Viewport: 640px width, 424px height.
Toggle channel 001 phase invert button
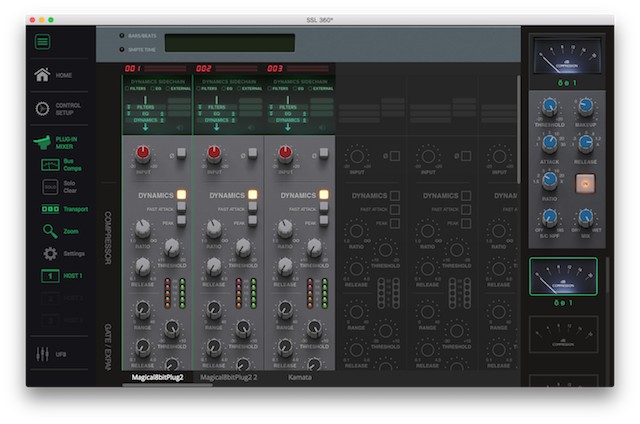(x=181, y=153)
